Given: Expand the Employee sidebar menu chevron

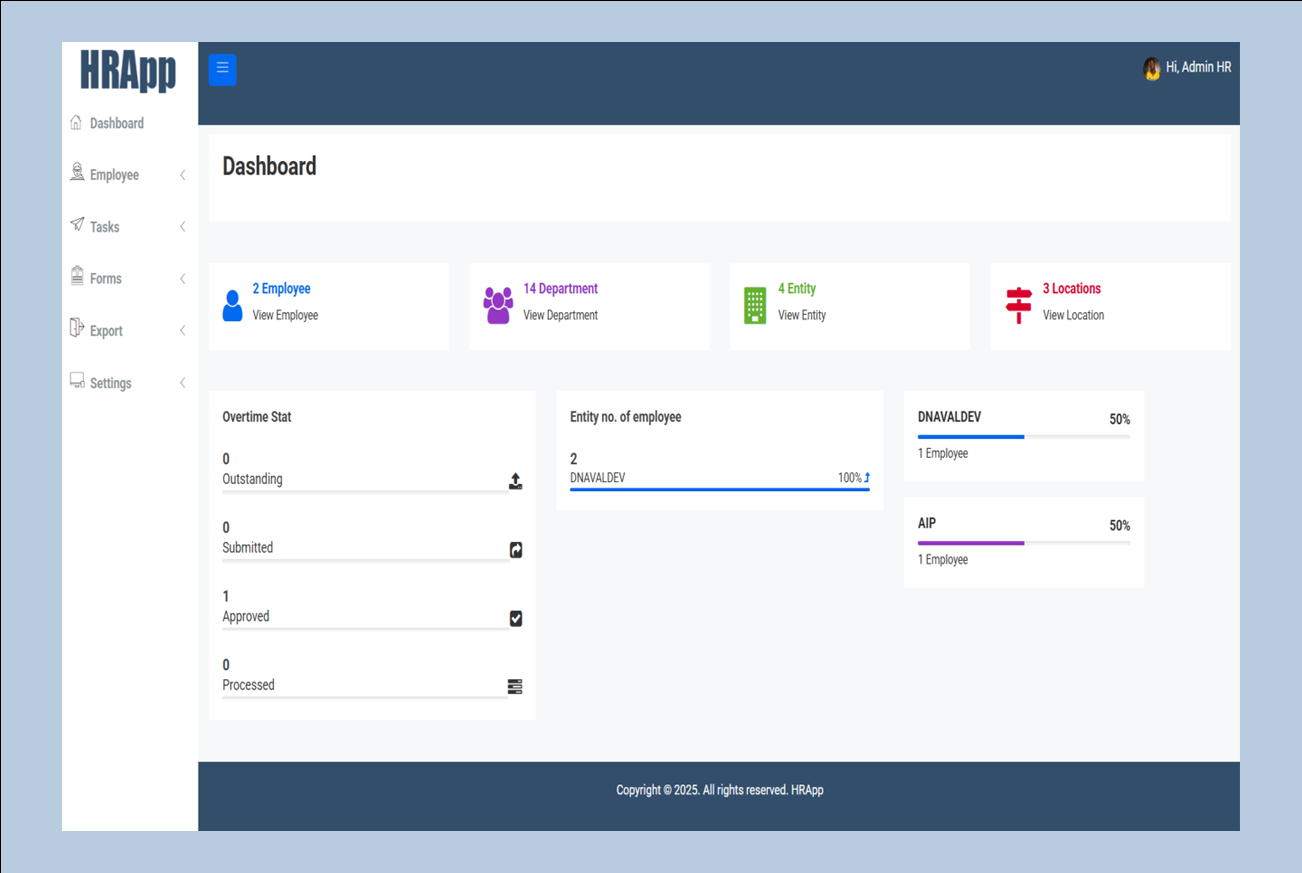Looking at the screenshot, I should tap(182, 175).
